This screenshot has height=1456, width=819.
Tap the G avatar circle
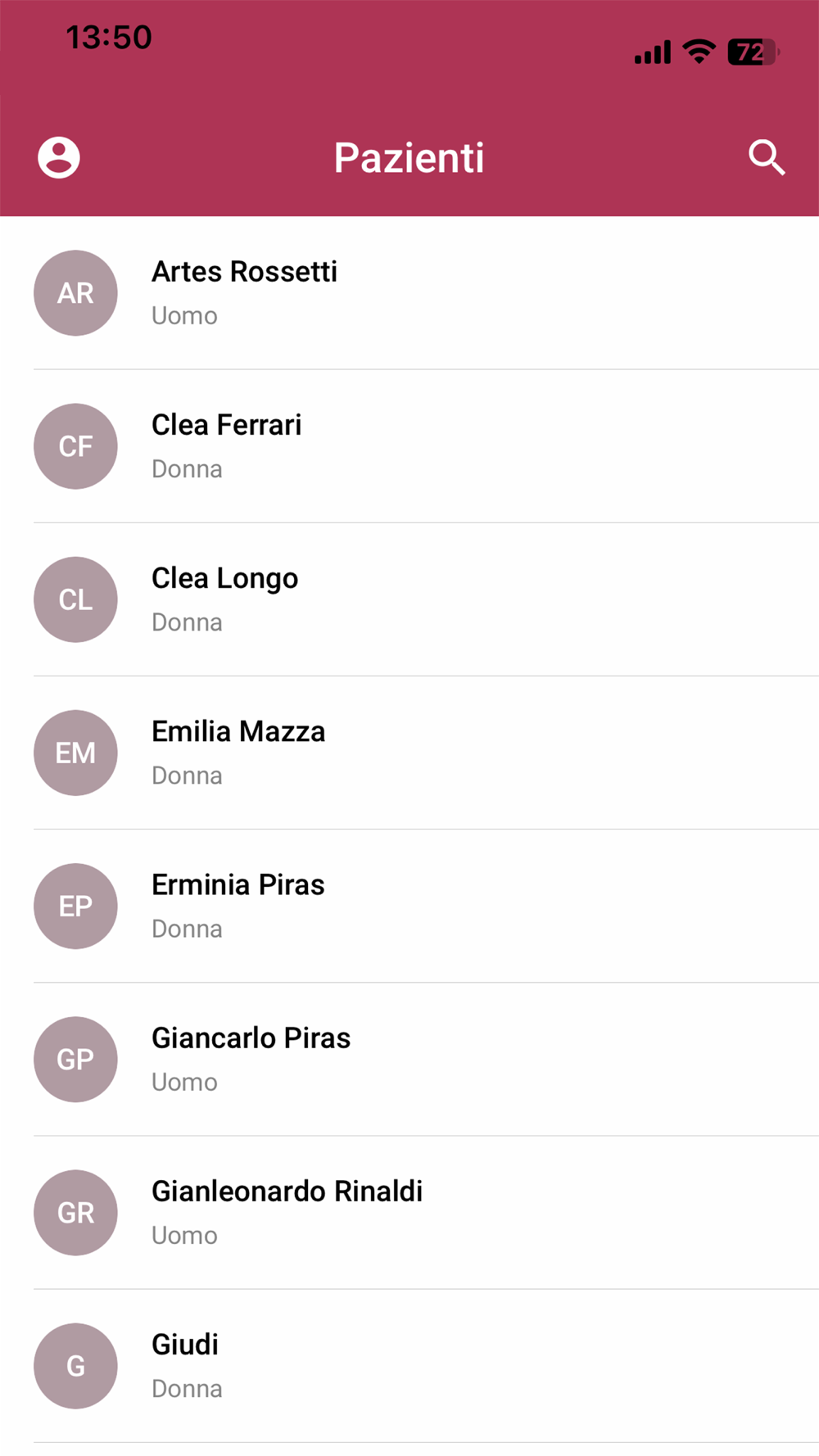coord(75,1365)
